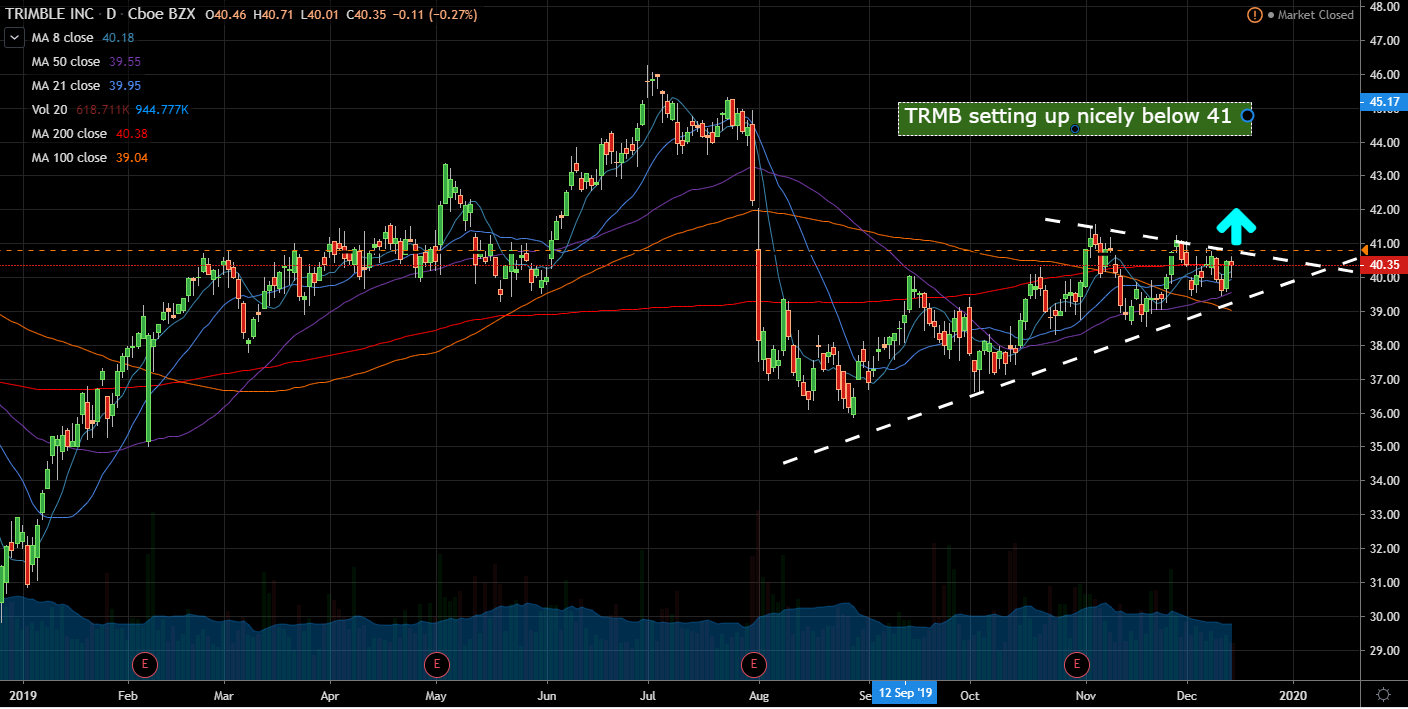
Task: Click the open price O40.46
Action: point(225,15)
